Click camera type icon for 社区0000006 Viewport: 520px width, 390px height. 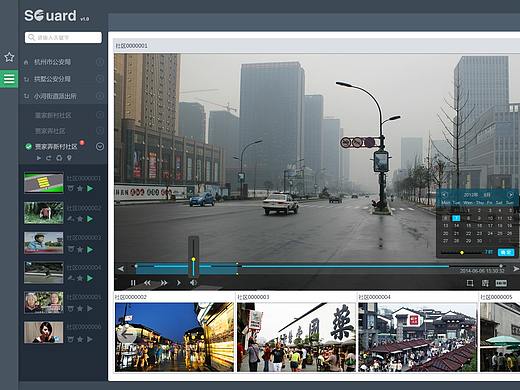coord(70,339)
